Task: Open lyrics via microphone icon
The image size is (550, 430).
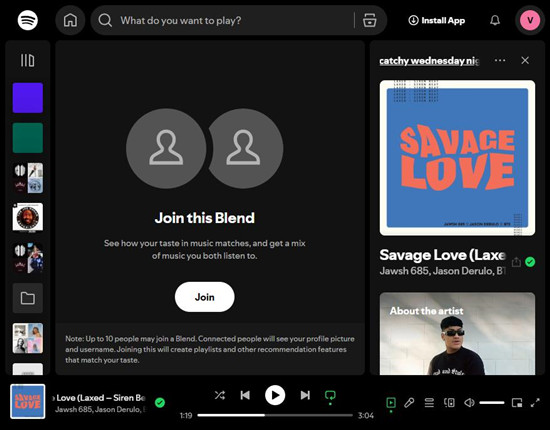Action: pyautogui.click(x=409, y=403)
